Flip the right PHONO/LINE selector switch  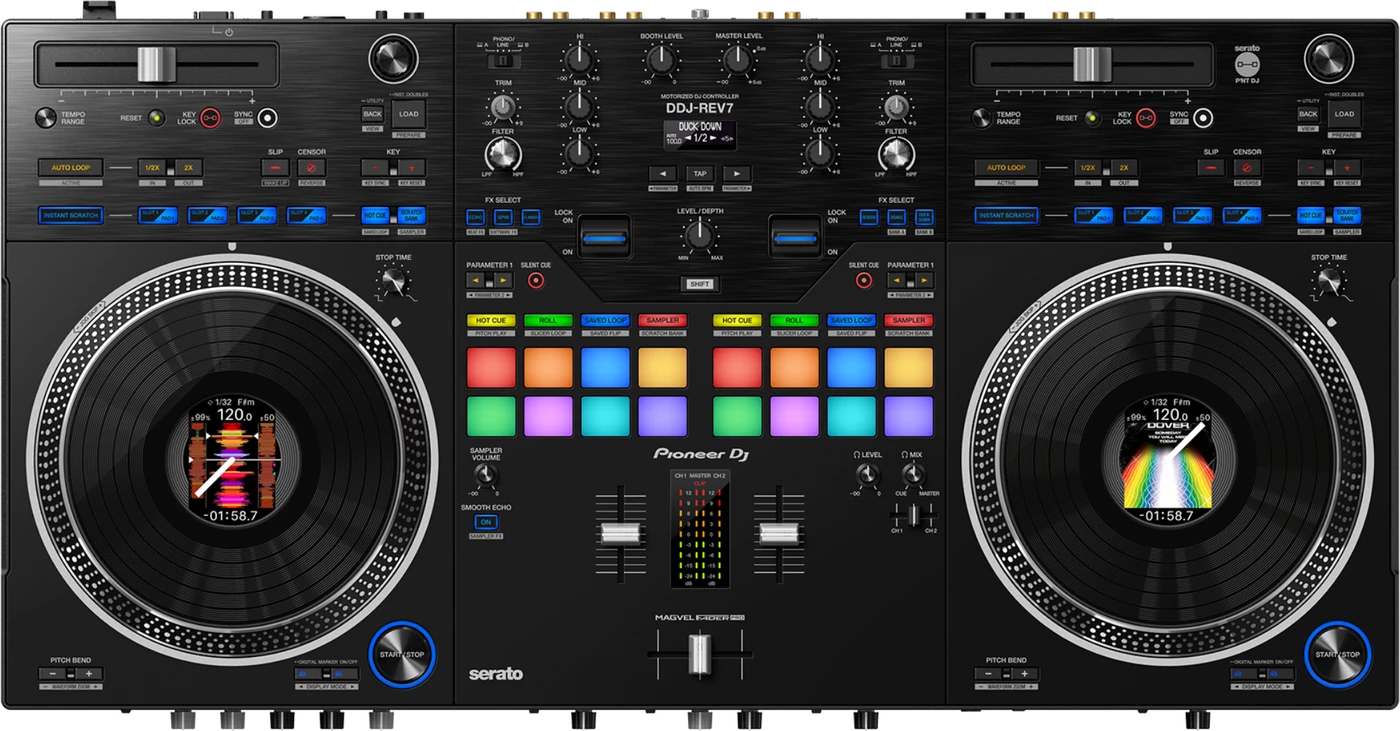(895, 61)
